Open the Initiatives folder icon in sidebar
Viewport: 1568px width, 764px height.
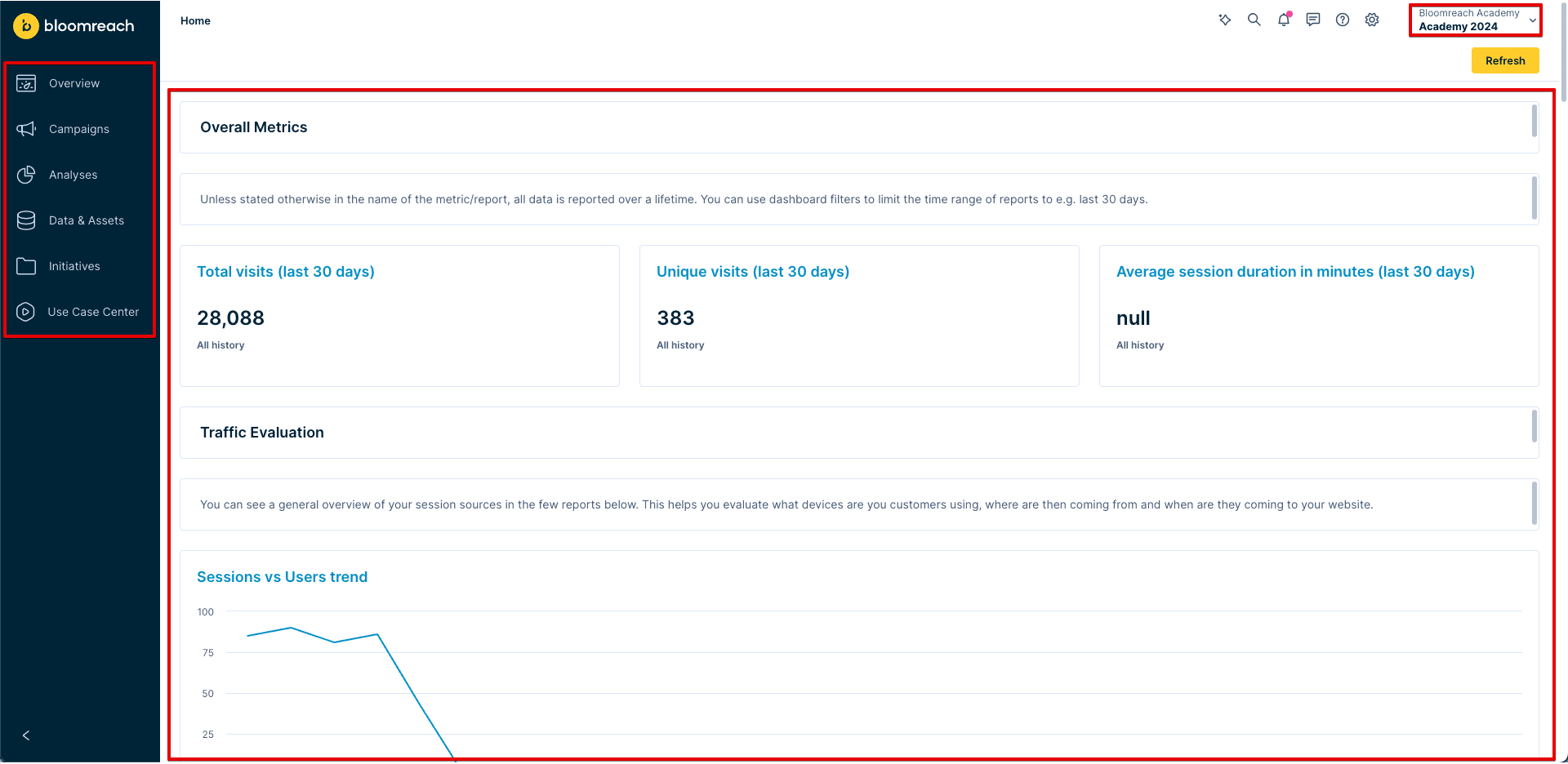pyautogui.click(x=26, y=265)
